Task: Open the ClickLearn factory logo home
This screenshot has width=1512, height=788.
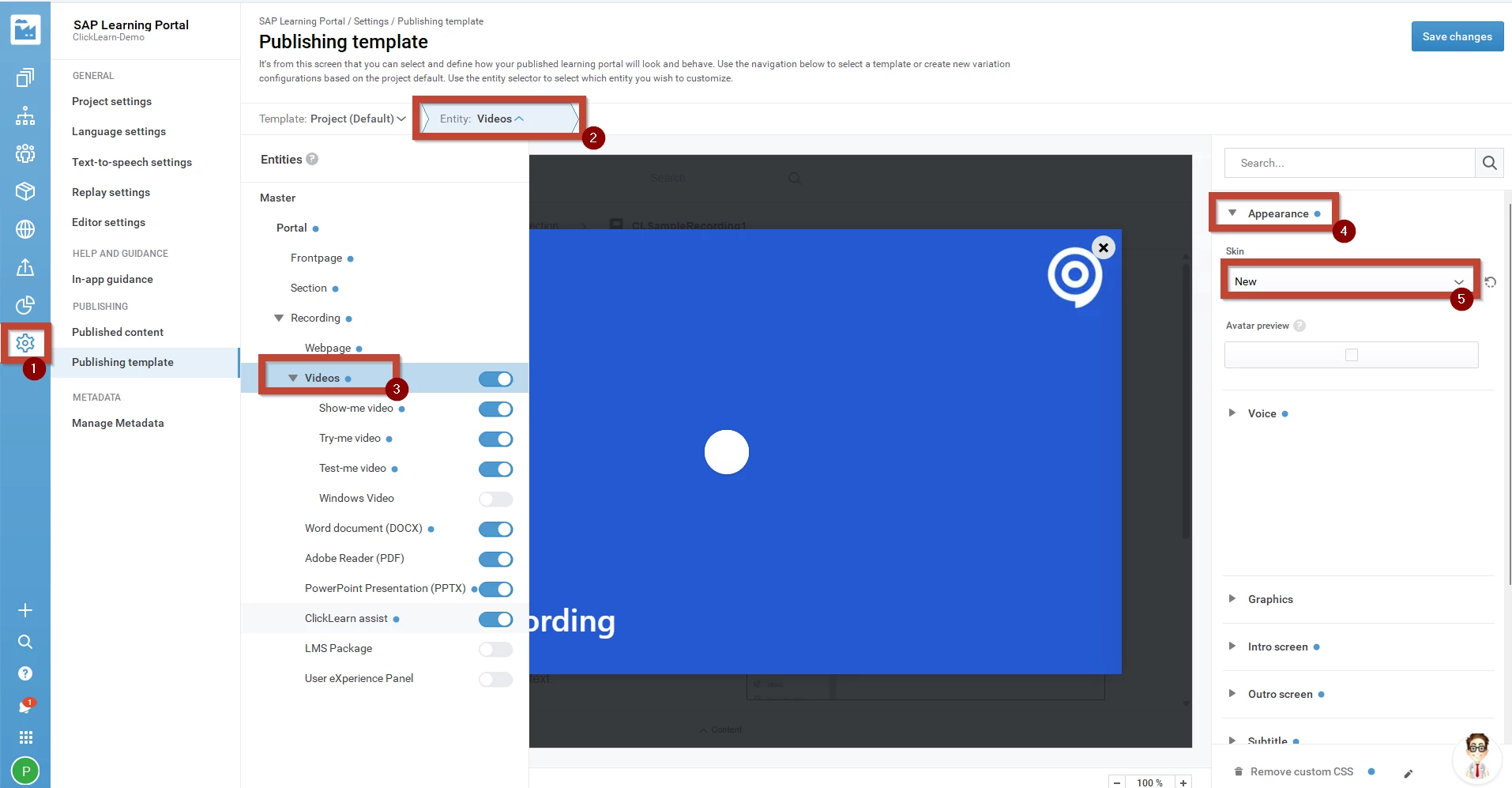Action: coord(25,30)
